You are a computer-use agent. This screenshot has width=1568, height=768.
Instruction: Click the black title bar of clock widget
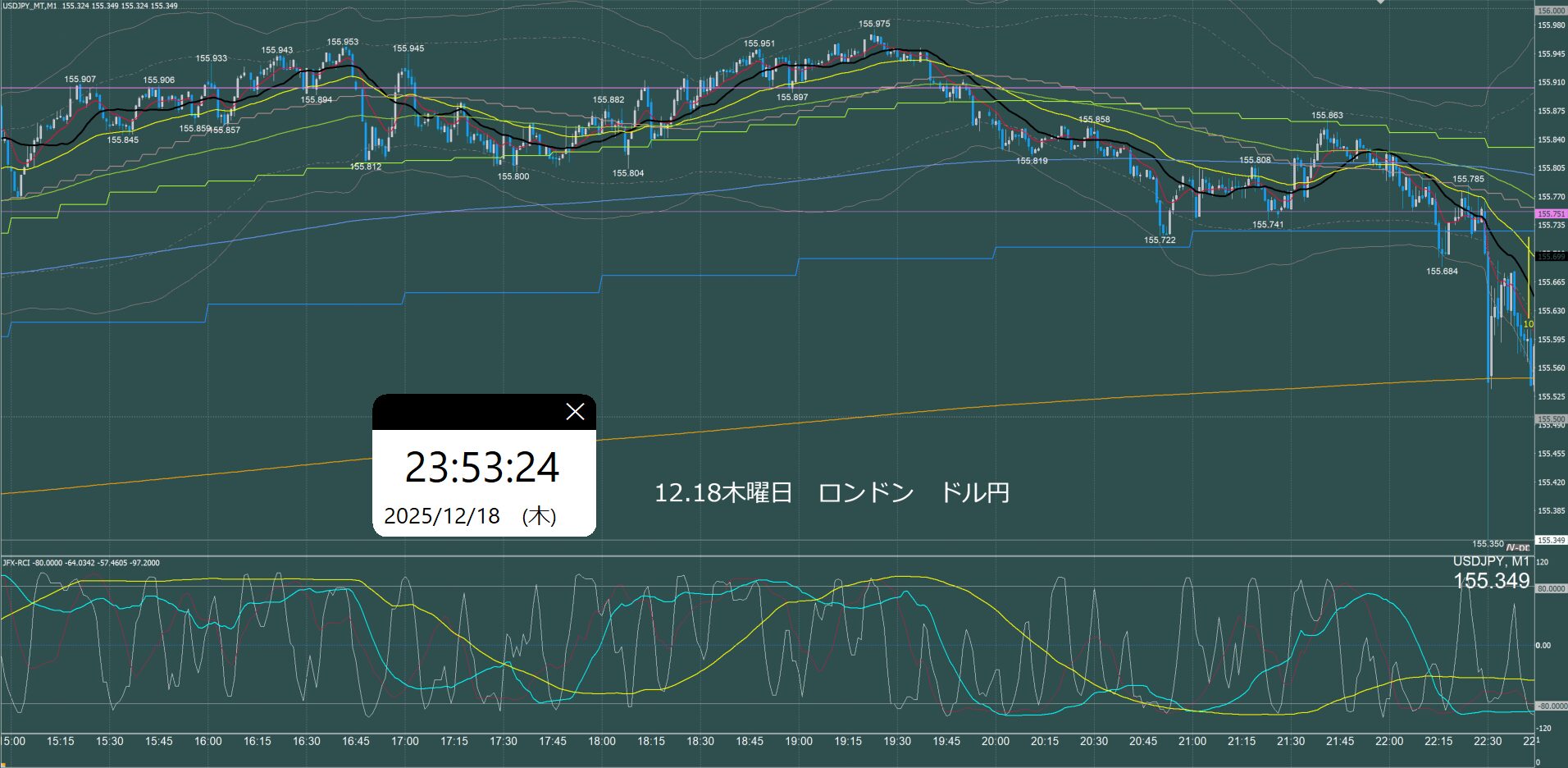[x=467, y=412]
